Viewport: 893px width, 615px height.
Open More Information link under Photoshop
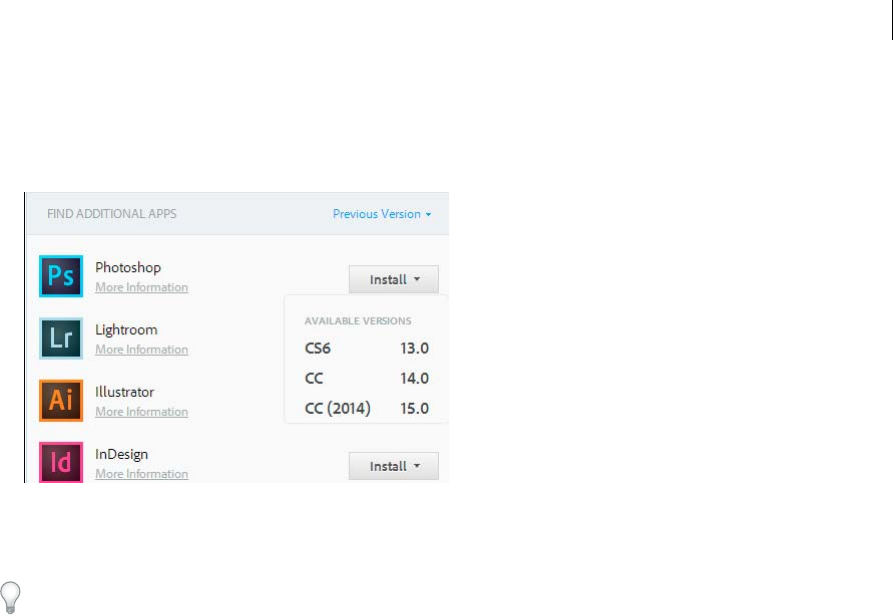[141, 287]
